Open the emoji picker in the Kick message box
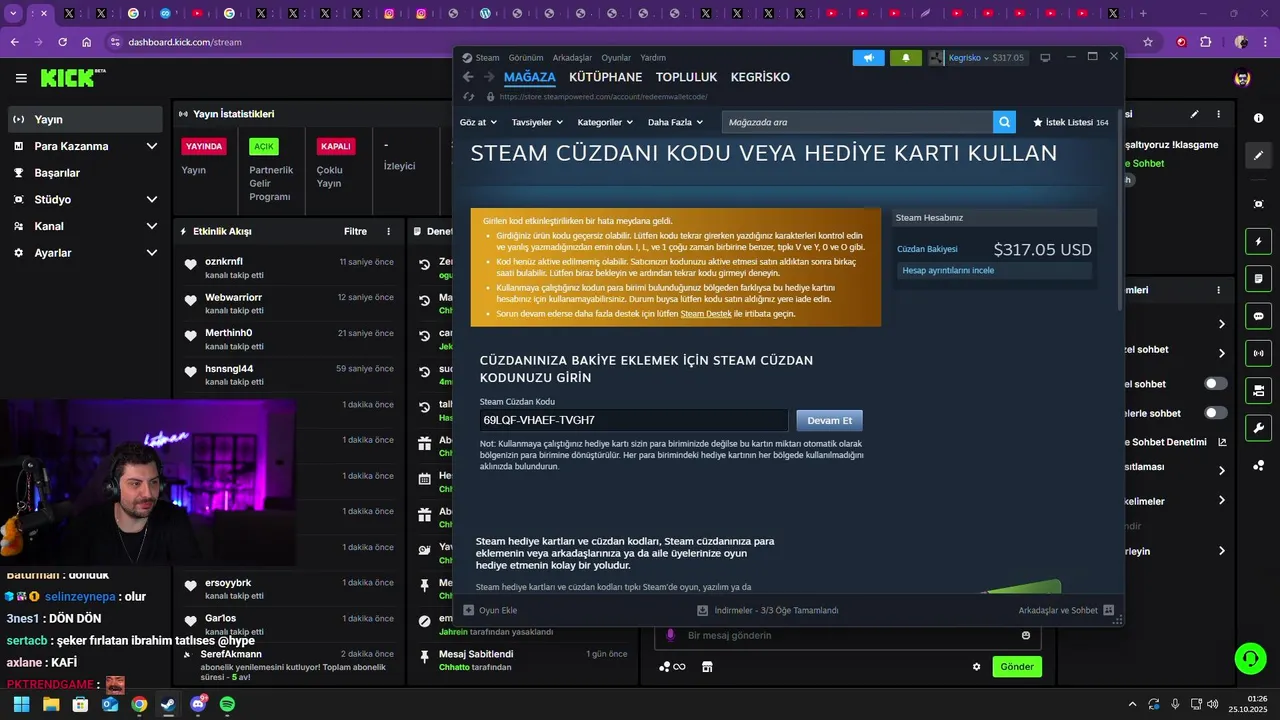 tap(1026, 635)
